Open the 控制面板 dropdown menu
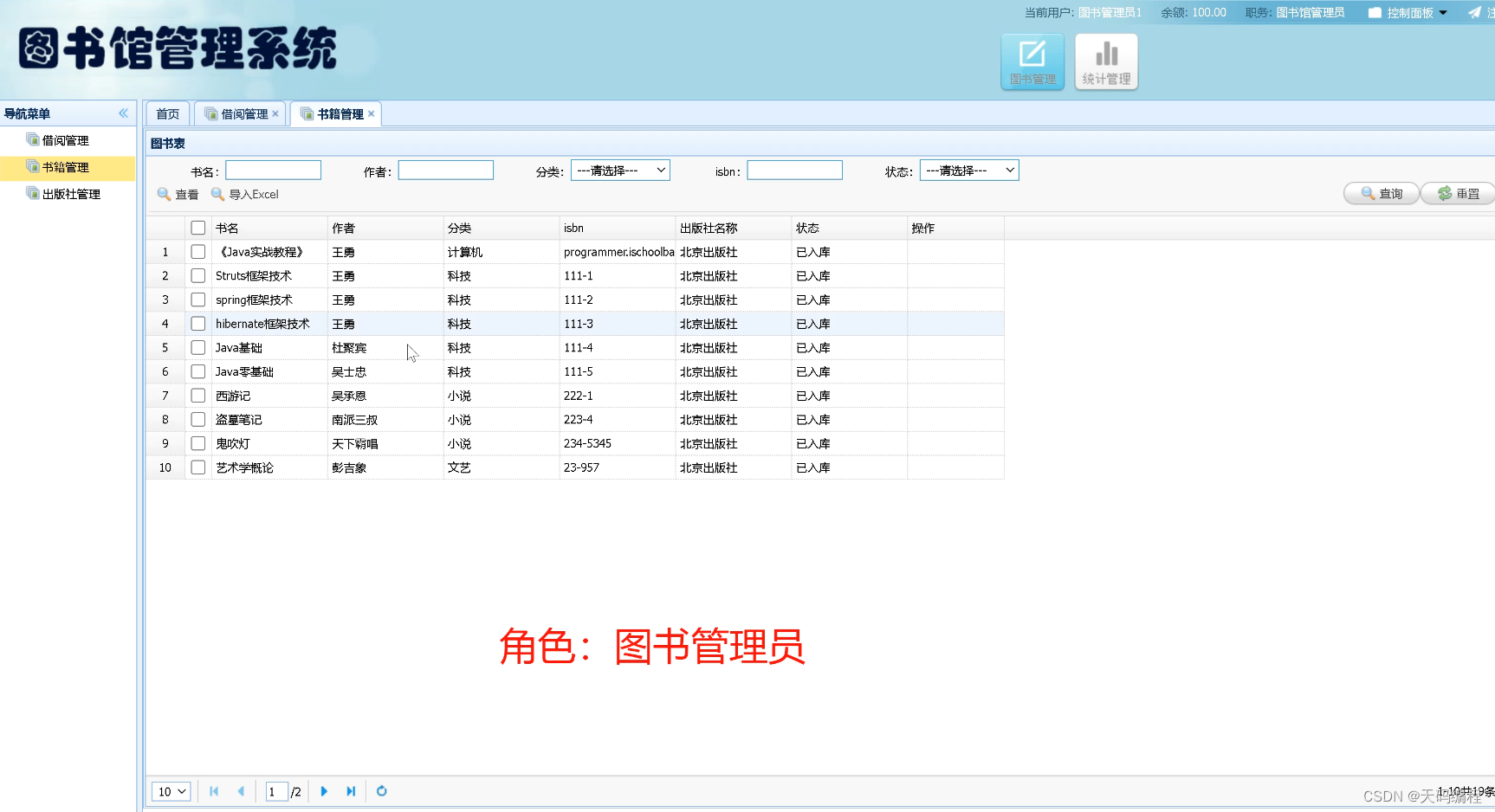The height and width of the screenshot is (812, 1495). (1408, 13)
